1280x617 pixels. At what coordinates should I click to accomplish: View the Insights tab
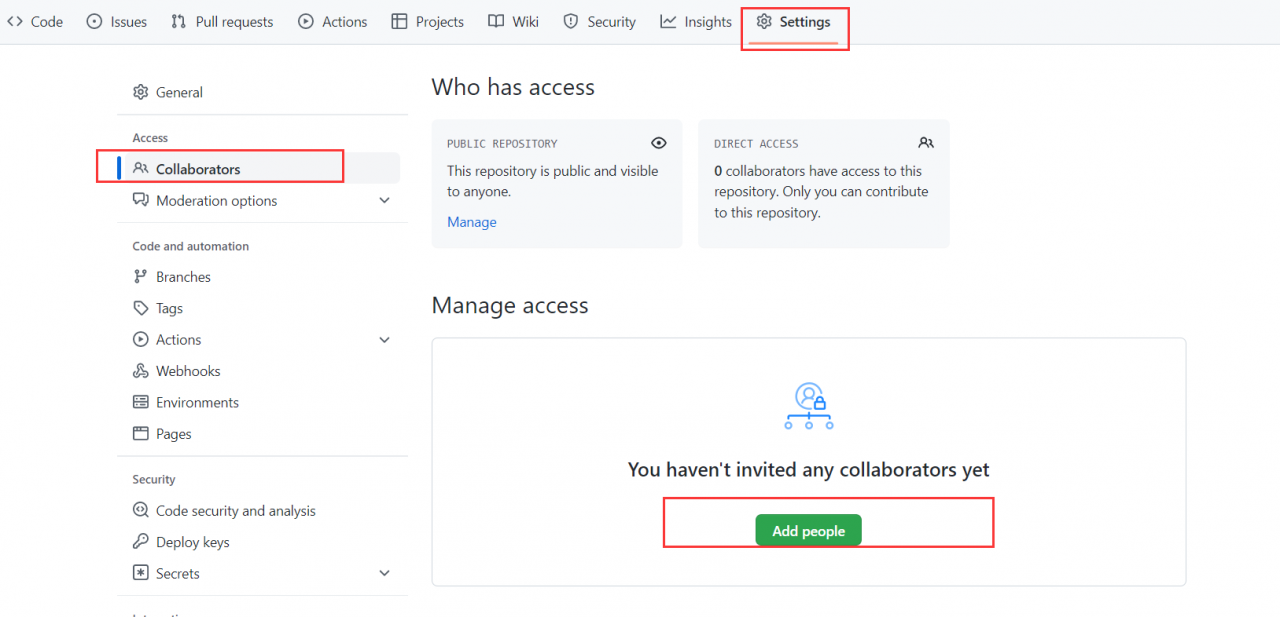tap(696, 22)
